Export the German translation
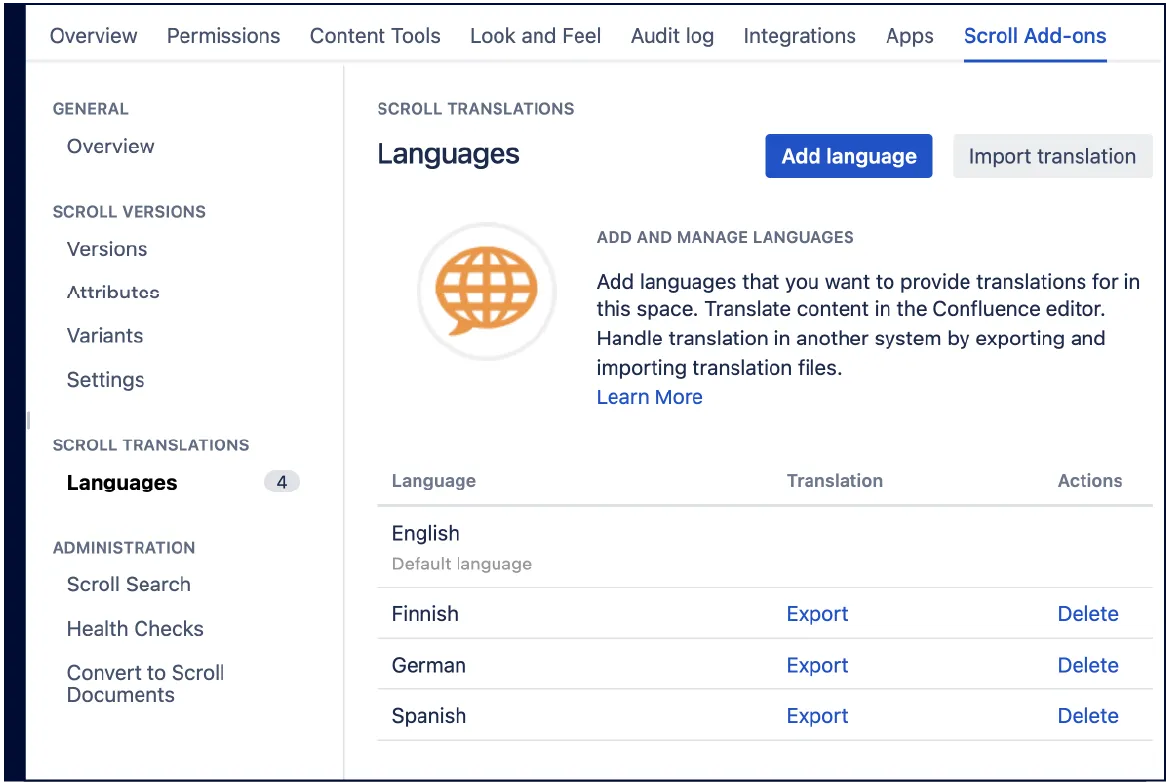This screenshot has width=1170, height=784. pos(817,665)
